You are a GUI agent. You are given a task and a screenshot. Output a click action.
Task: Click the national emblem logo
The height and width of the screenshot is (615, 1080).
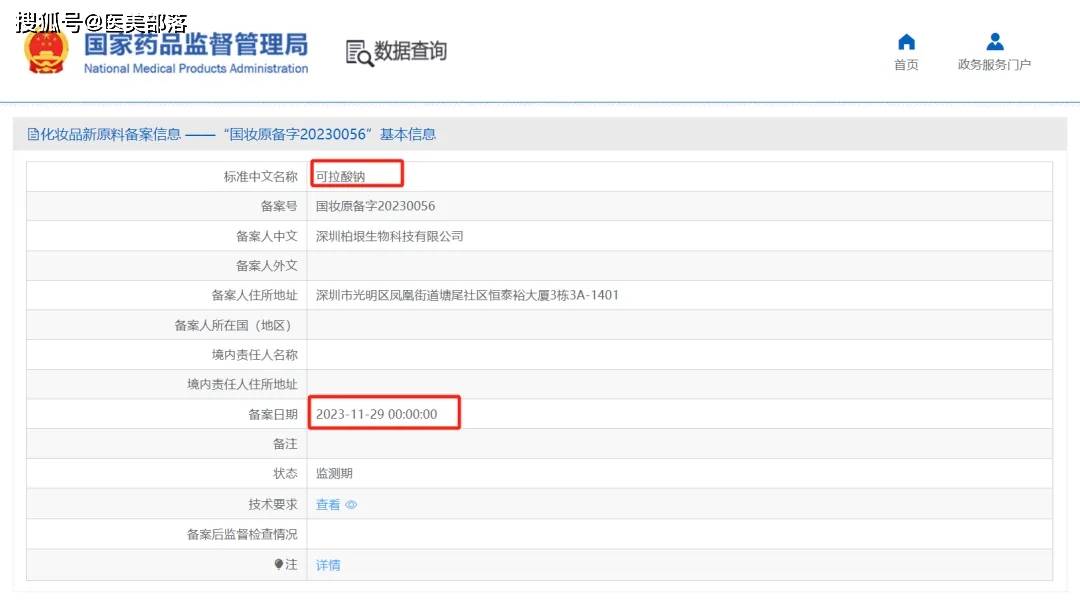click(x=46, y=50)
